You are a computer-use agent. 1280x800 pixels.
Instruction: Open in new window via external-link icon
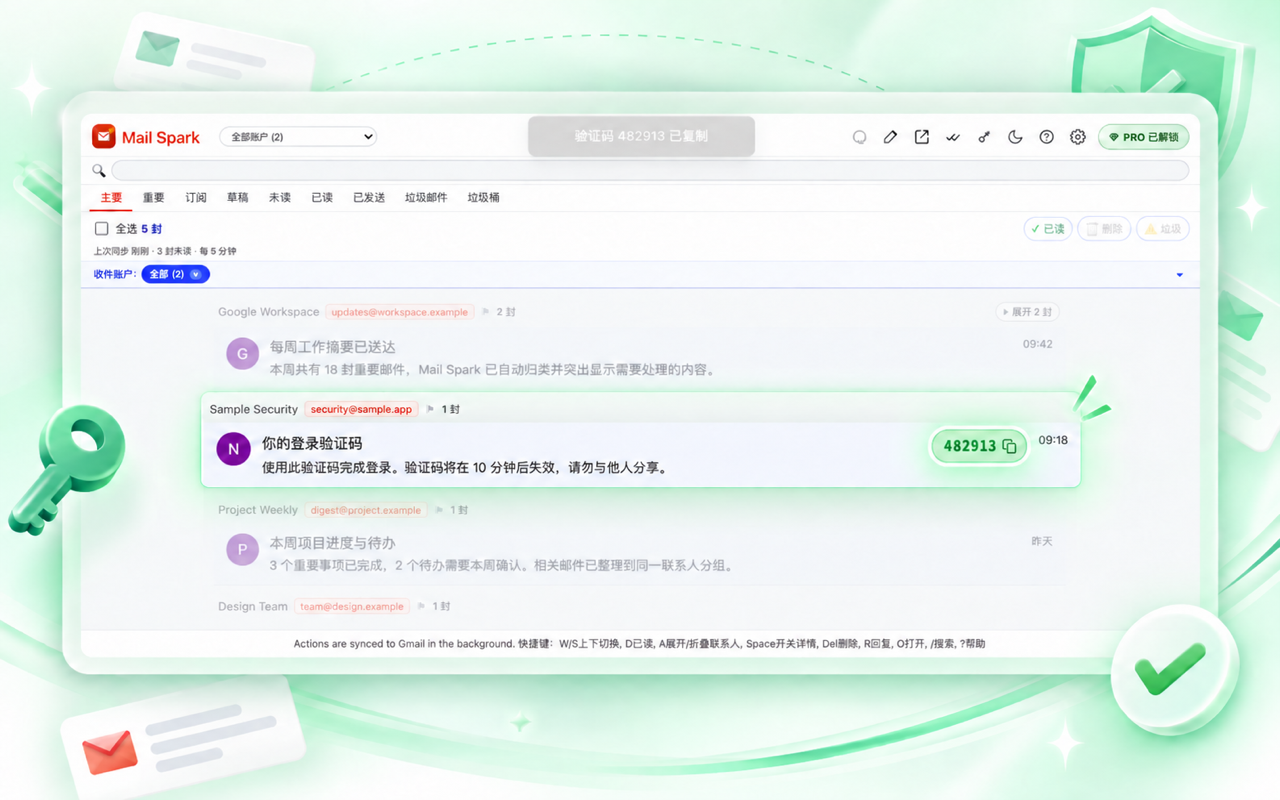click(921, 137)
